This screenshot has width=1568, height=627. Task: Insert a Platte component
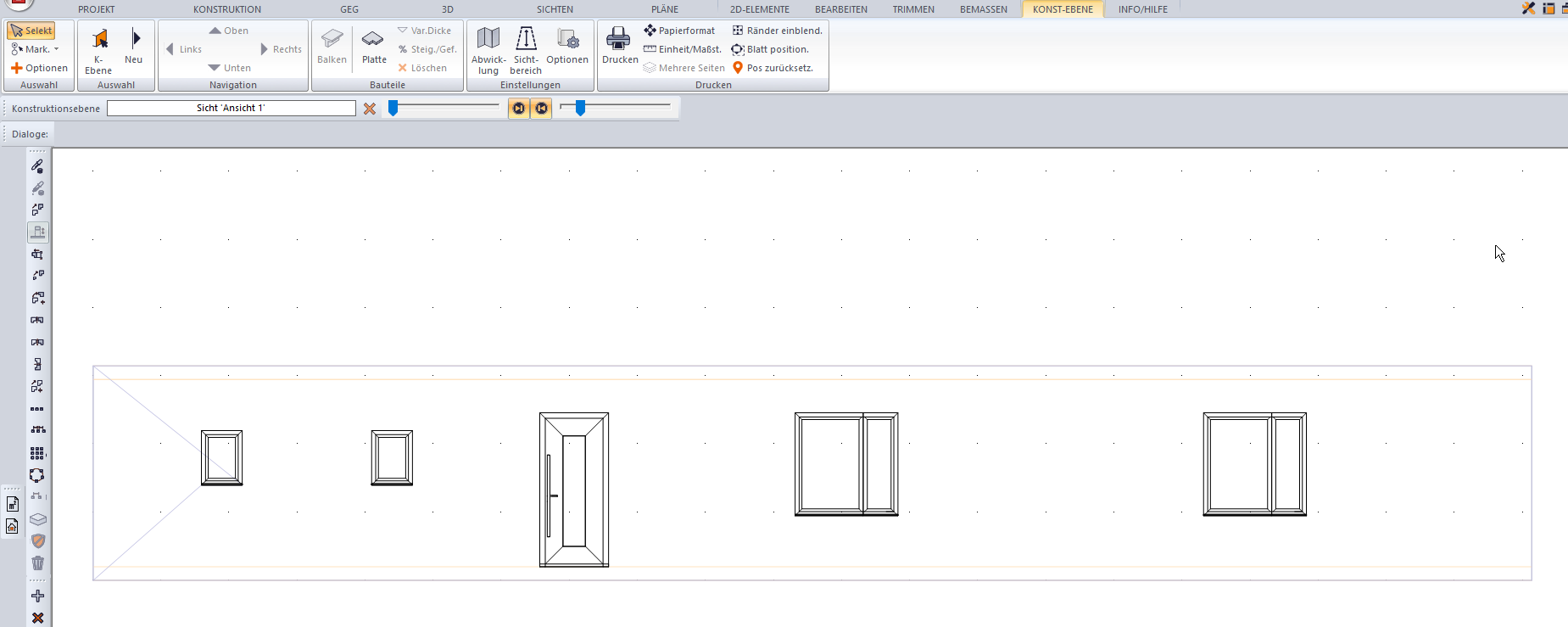coord(373,48)
